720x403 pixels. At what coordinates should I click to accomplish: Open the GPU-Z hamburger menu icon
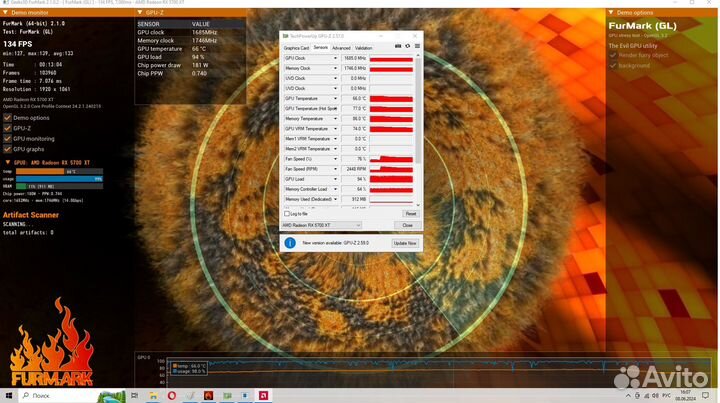point(416,47)
